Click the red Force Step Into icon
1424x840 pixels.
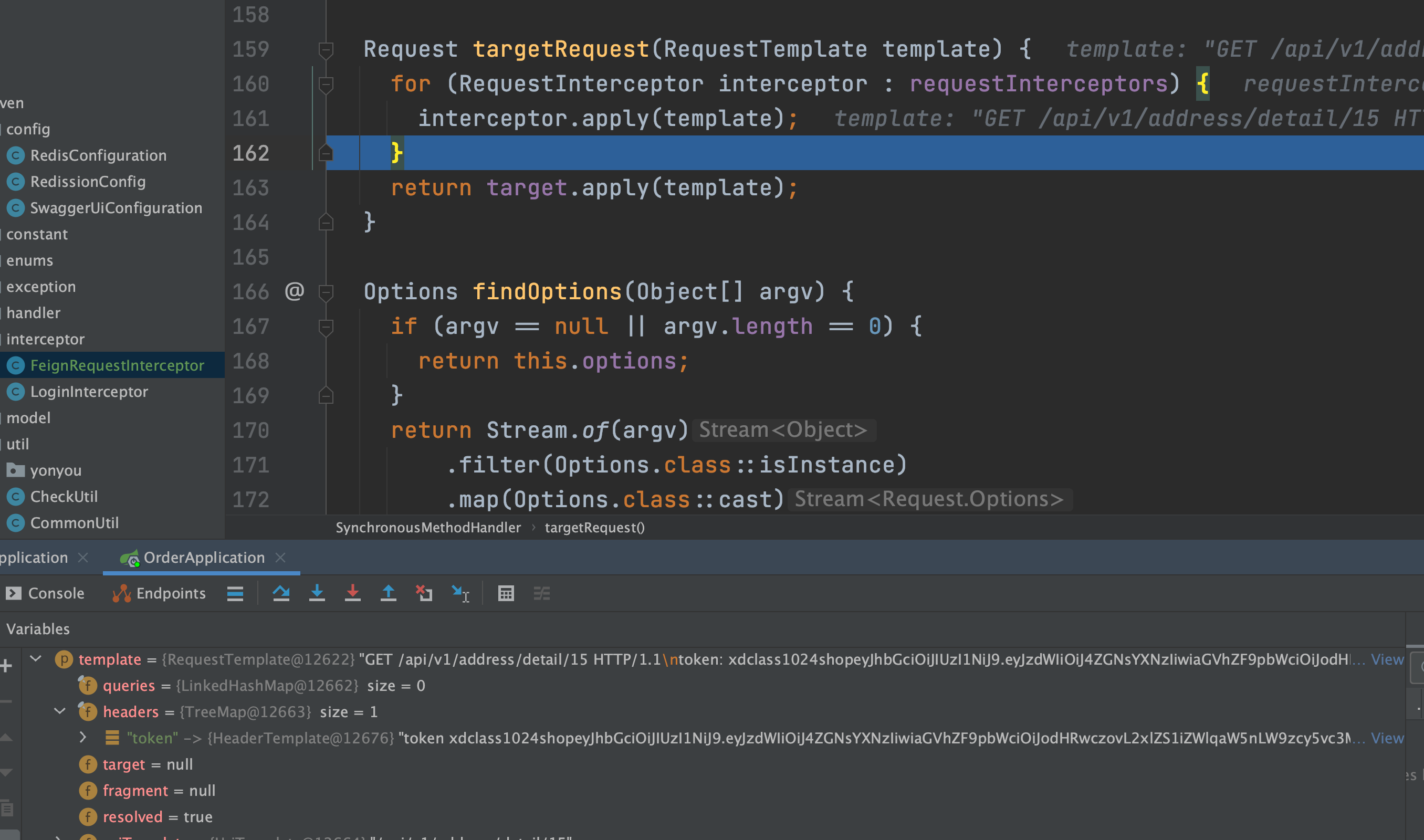pos(353,593)
